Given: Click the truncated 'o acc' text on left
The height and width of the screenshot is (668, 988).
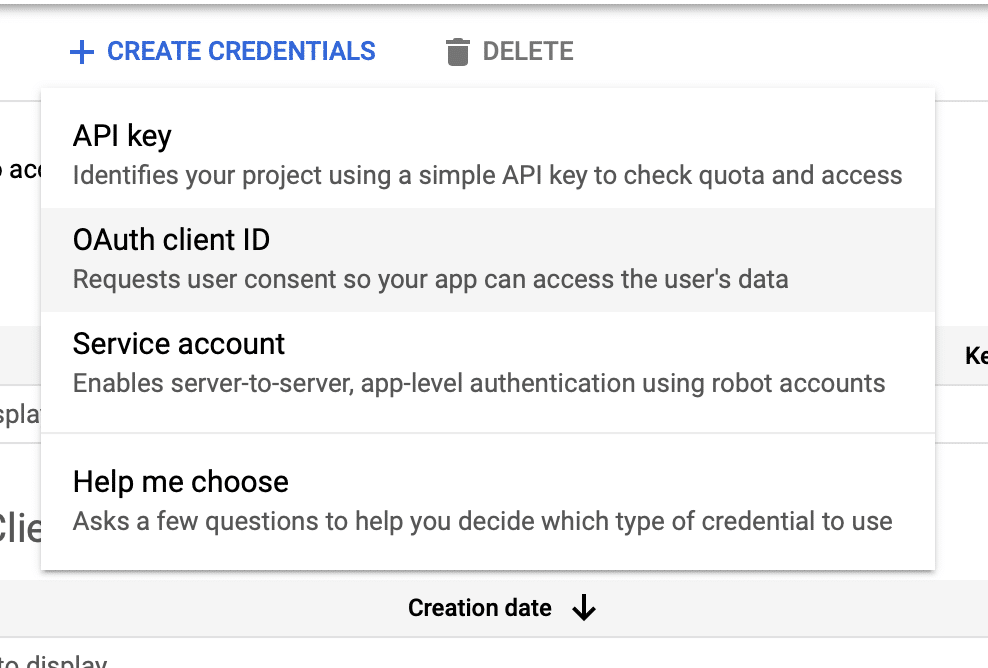Looking at the screenshot, I should (20, 171).
